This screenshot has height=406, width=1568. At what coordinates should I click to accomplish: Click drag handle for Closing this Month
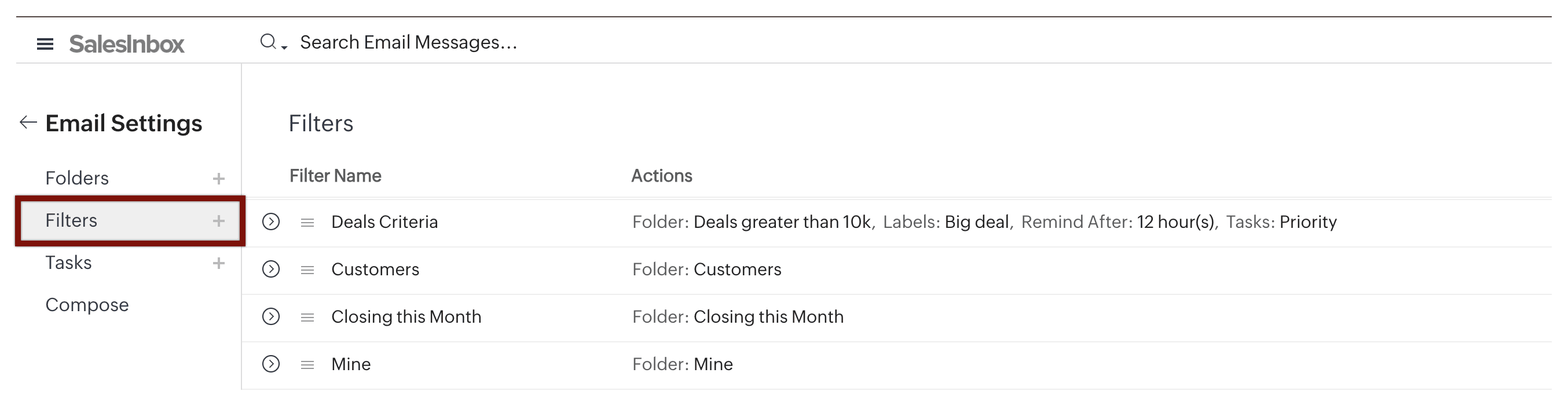307,318
